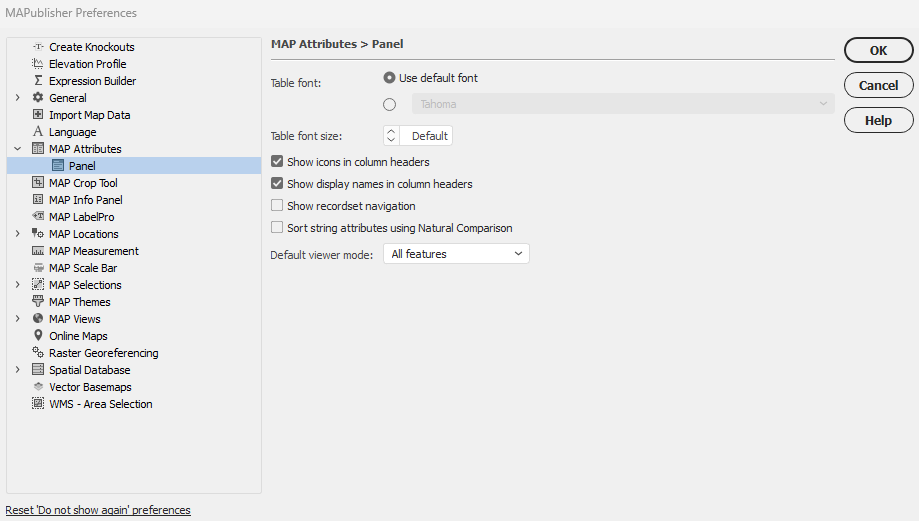Viewport: 919px width, 521px height.
Task: Click the OK button
Action: click(879, 50)
